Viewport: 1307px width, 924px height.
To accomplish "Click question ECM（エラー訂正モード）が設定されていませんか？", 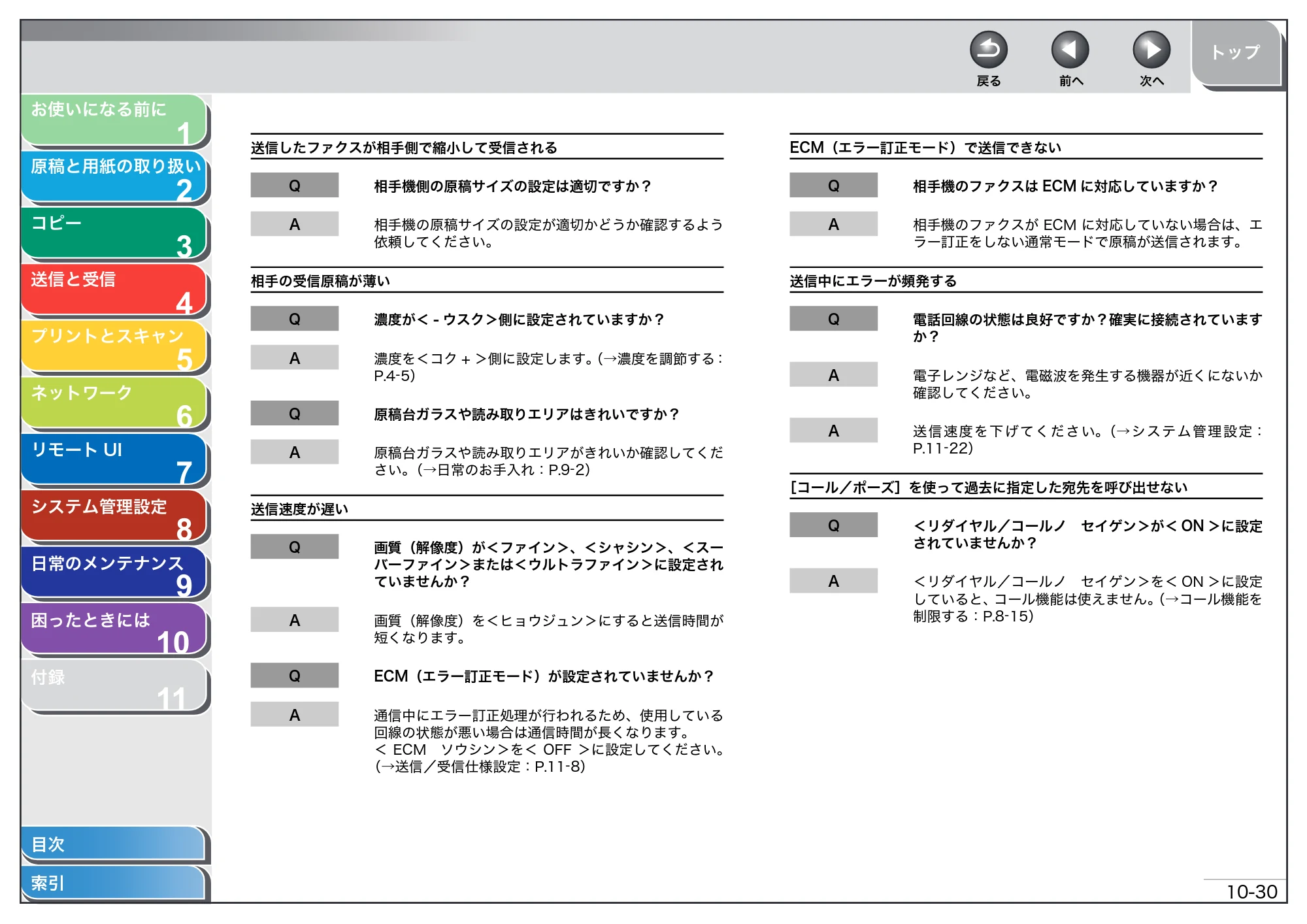I will pos(544,676).
